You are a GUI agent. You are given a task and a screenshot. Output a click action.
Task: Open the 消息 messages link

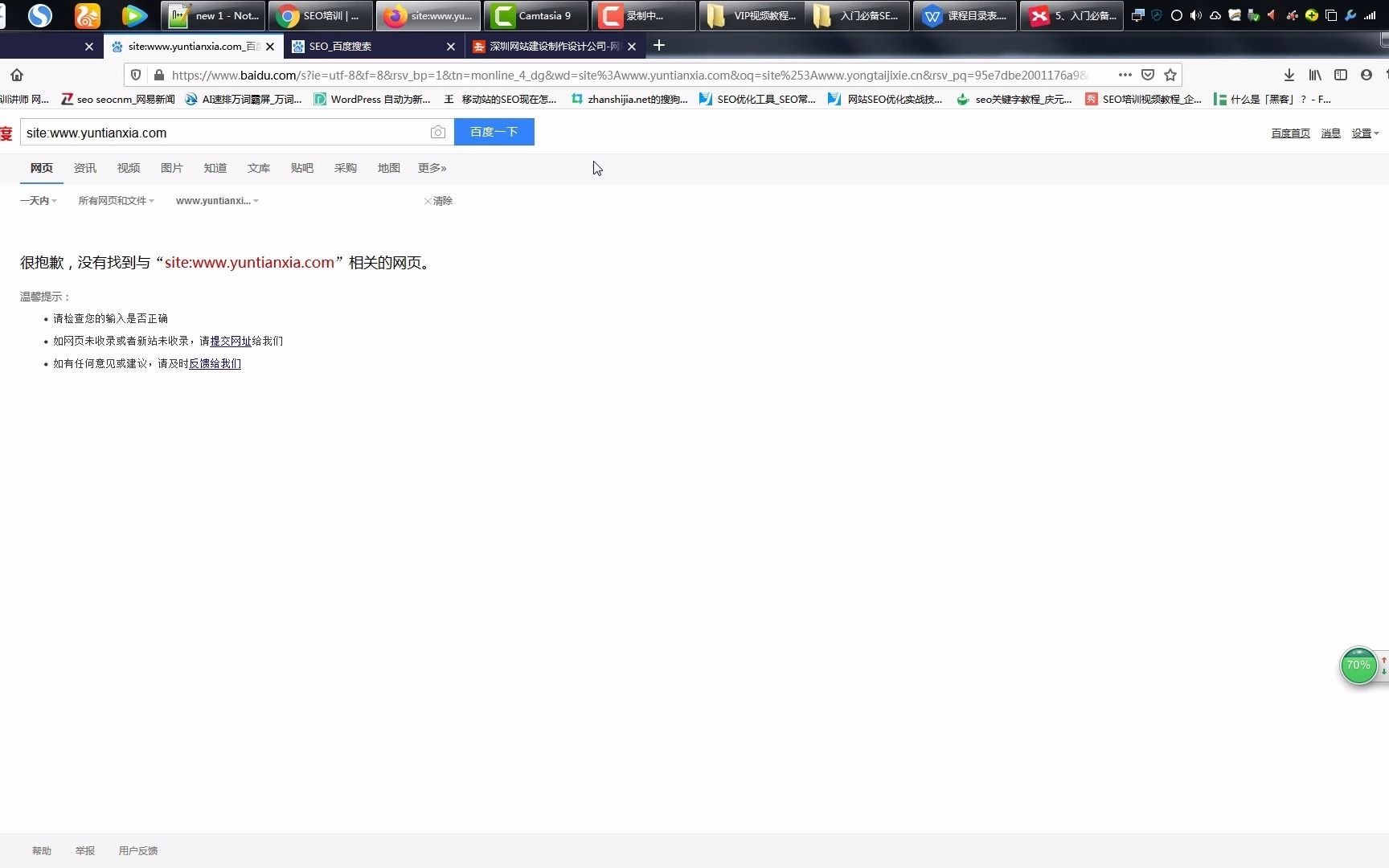pyautogui.click(x=1331, y=133)
